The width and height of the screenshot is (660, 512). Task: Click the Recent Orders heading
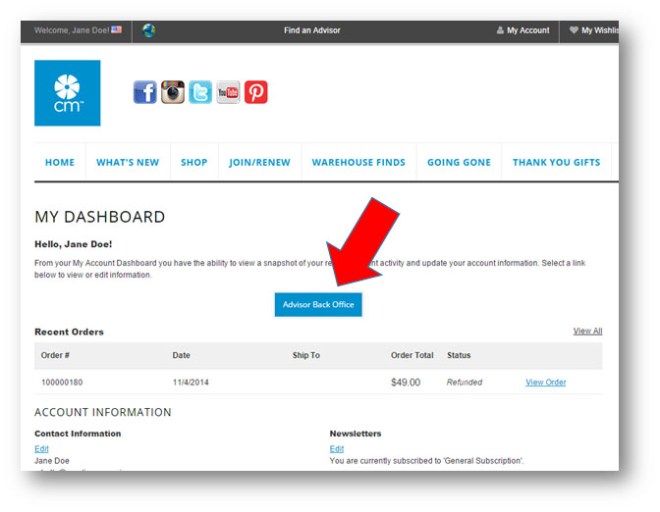point(69,332)
